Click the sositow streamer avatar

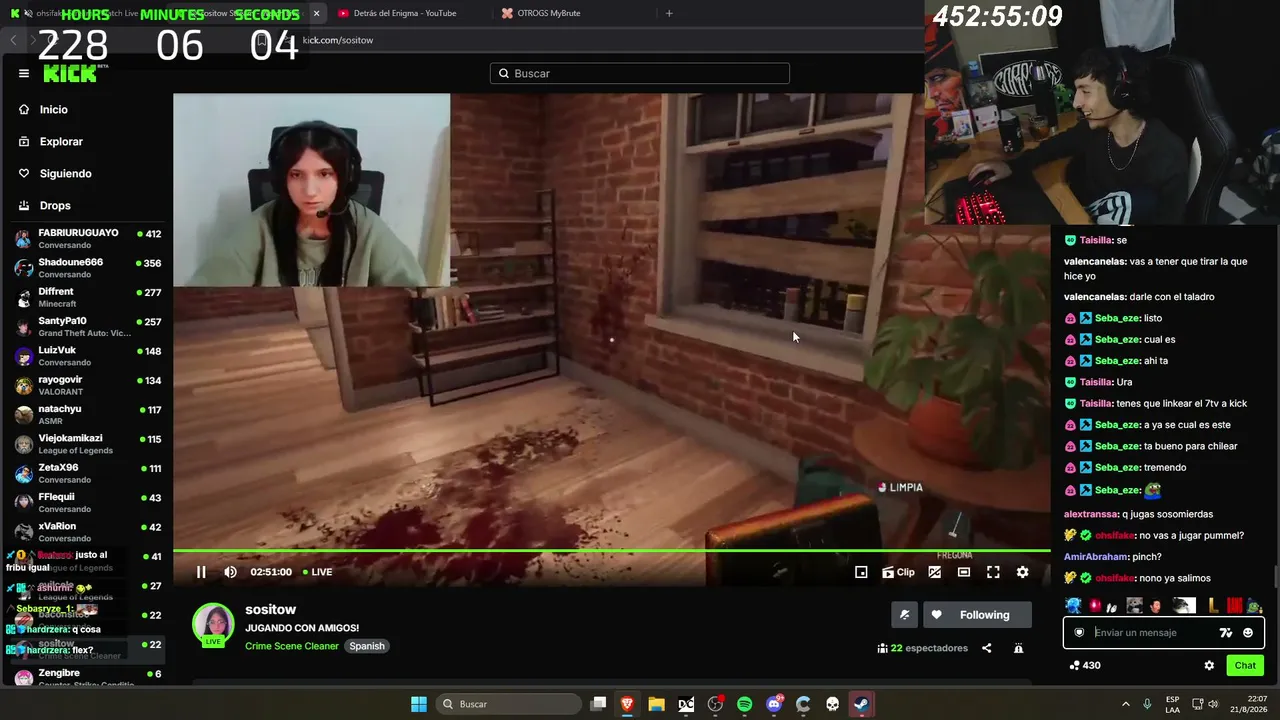click(213, 624)
